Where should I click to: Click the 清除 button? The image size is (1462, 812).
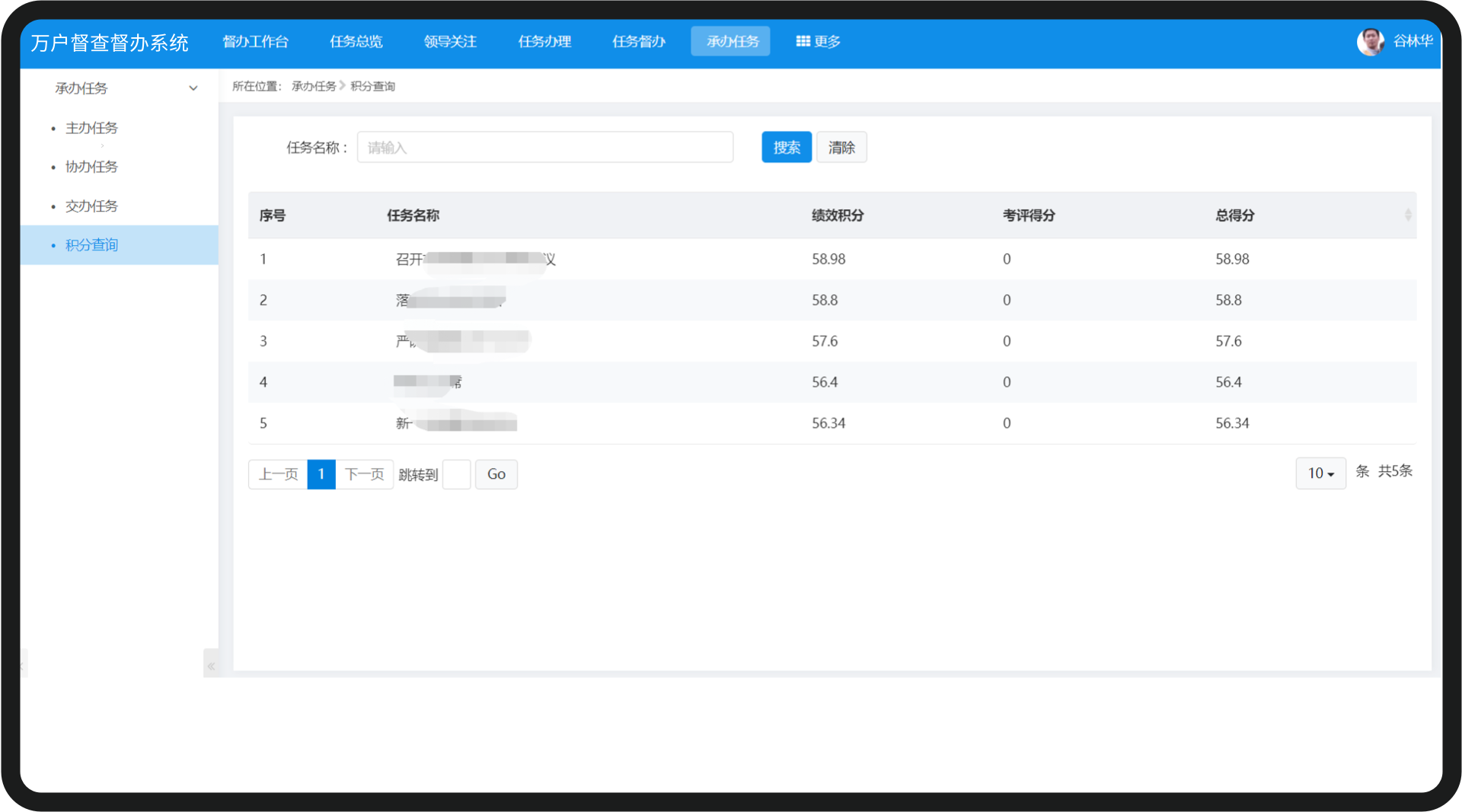[x=841, y=147]
